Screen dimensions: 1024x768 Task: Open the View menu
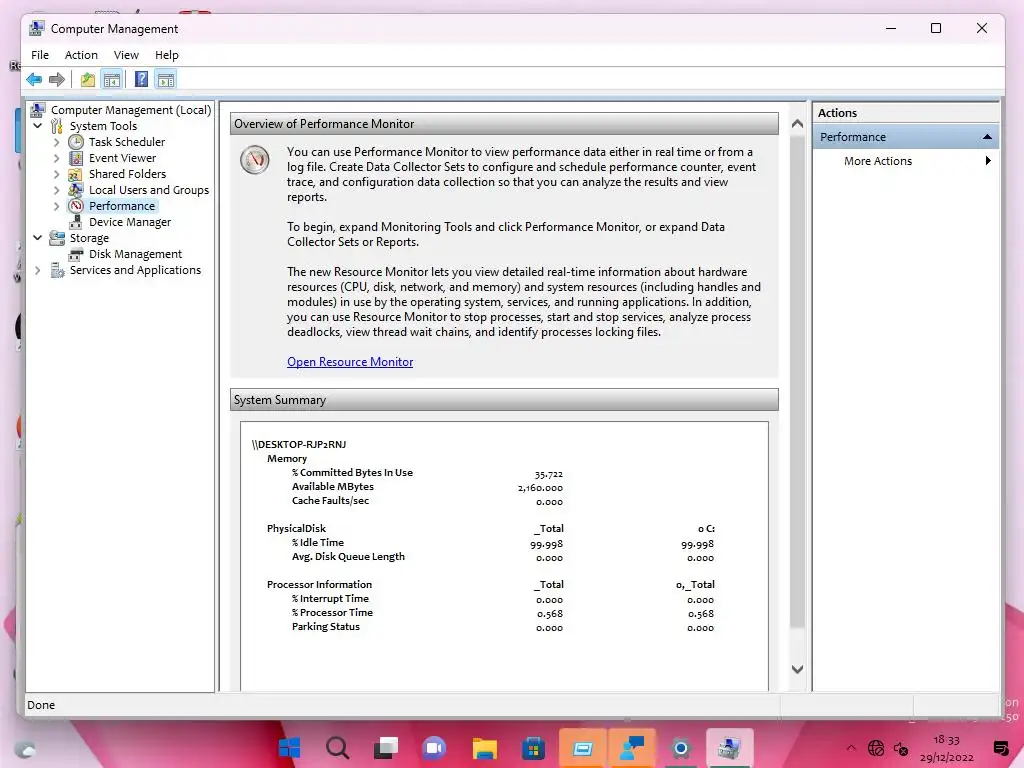pos(126,55)
